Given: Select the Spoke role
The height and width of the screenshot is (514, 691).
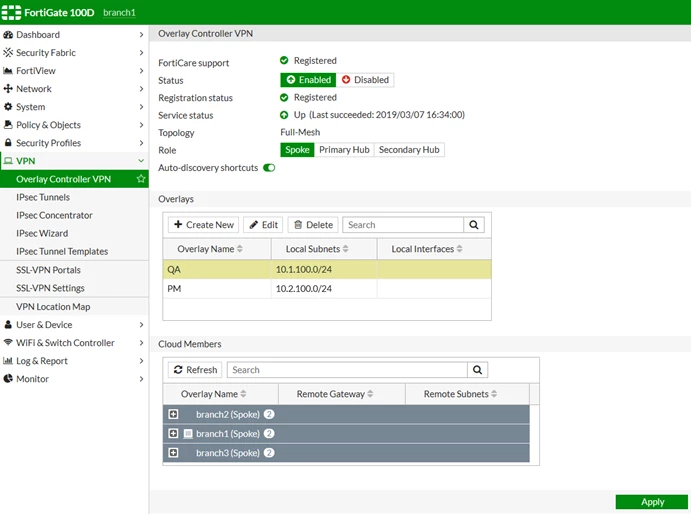Looking at the screenshot, I should 297,150.
